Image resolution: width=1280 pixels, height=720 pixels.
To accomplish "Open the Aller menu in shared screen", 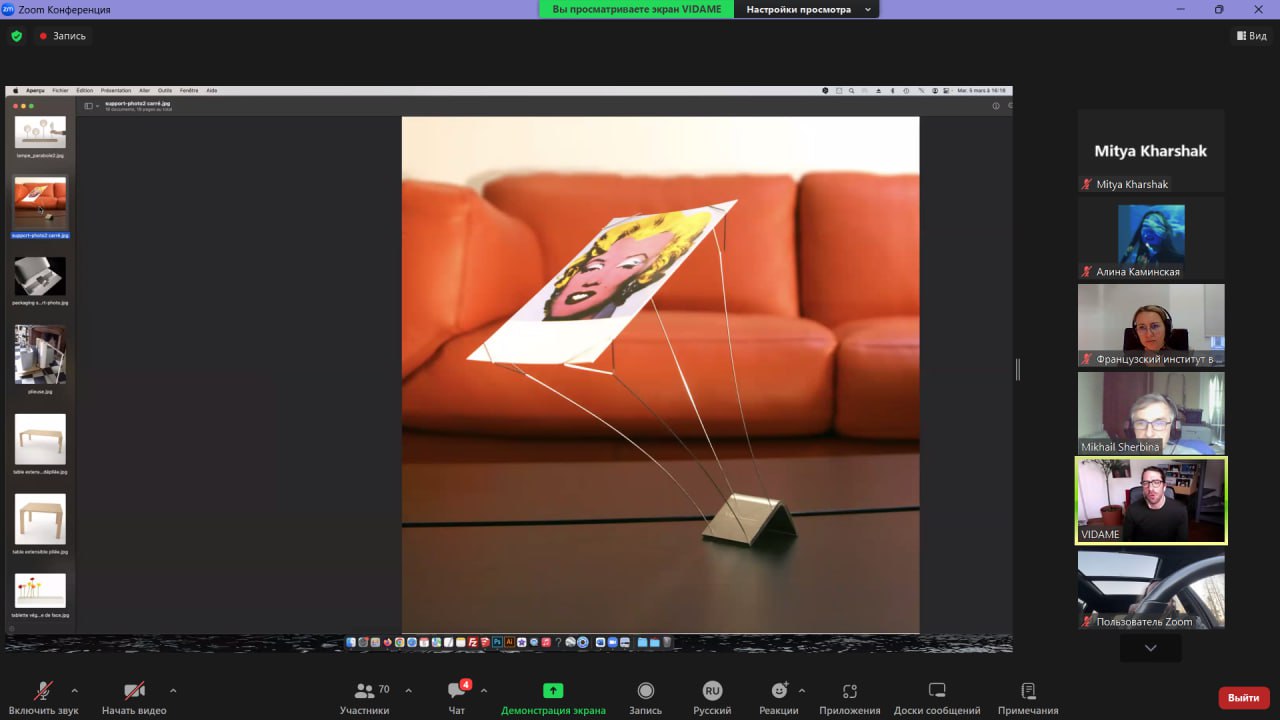I will pos(144,90).
